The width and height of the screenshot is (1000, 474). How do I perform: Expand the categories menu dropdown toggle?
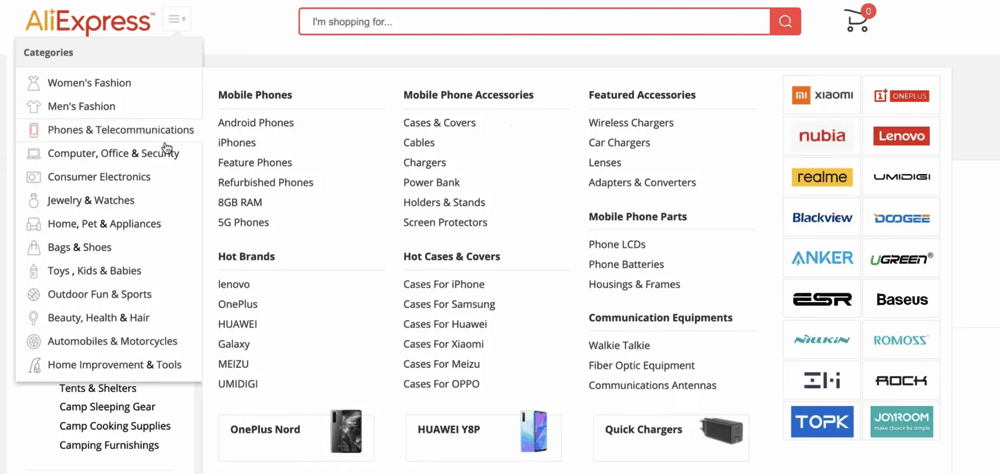pos(177,19)
